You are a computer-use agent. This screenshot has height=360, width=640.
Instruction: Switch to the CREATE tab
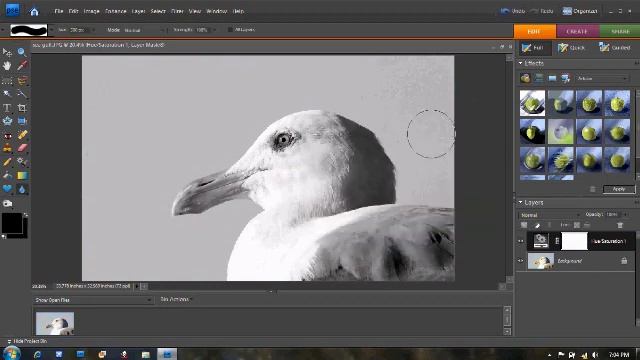(577, 31)
